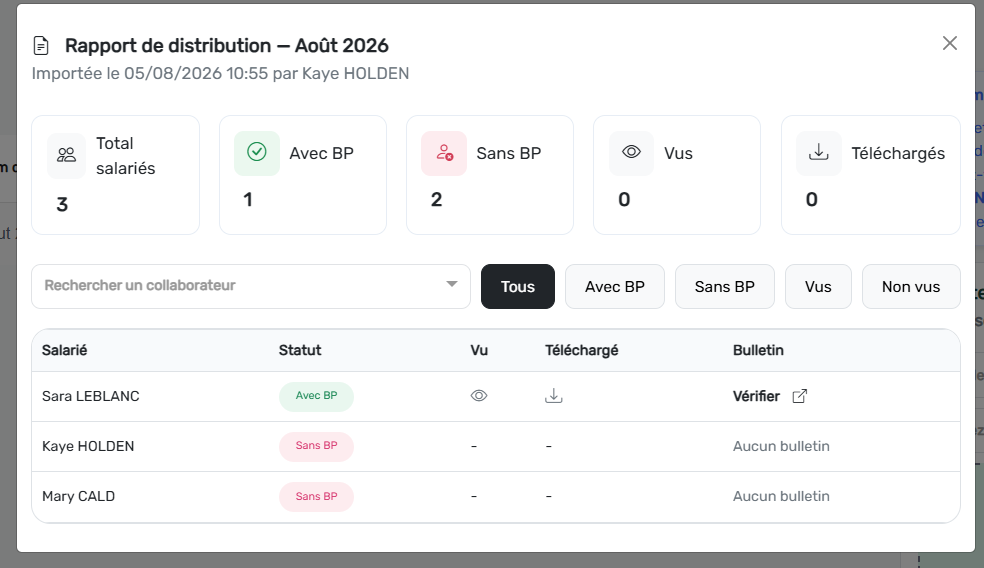Click the green checkmark Avec BP icon
984x568 pixels.
coord(257,153)
